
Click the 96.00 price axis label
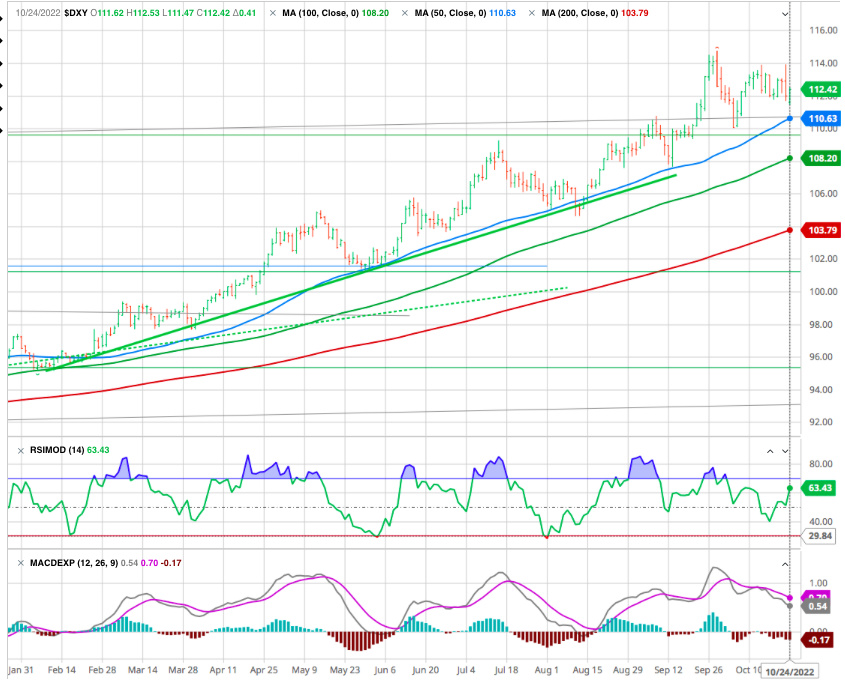click(823, 357)
